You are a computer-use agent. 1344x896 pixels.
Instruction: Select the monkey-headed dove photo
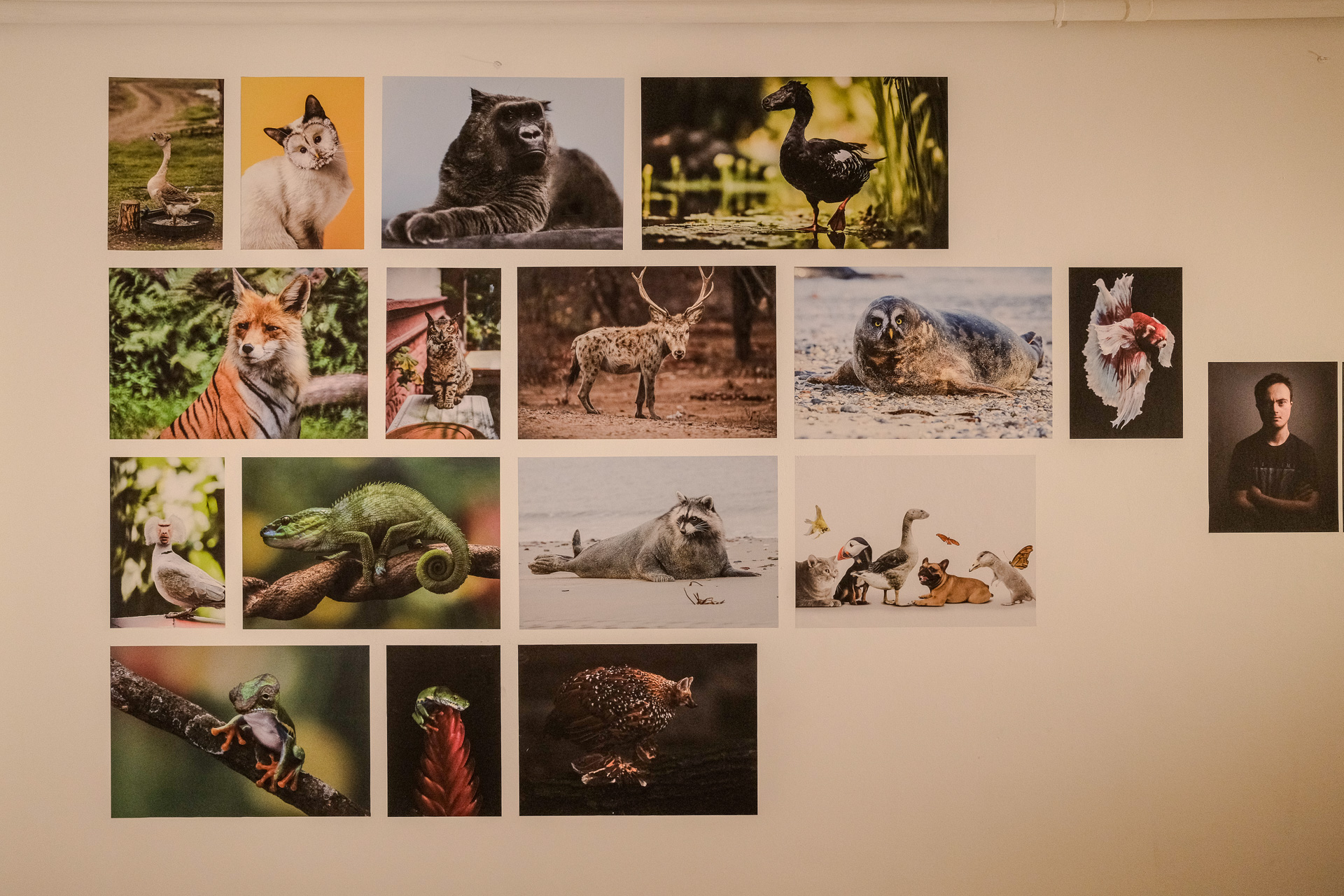point(167,542)
